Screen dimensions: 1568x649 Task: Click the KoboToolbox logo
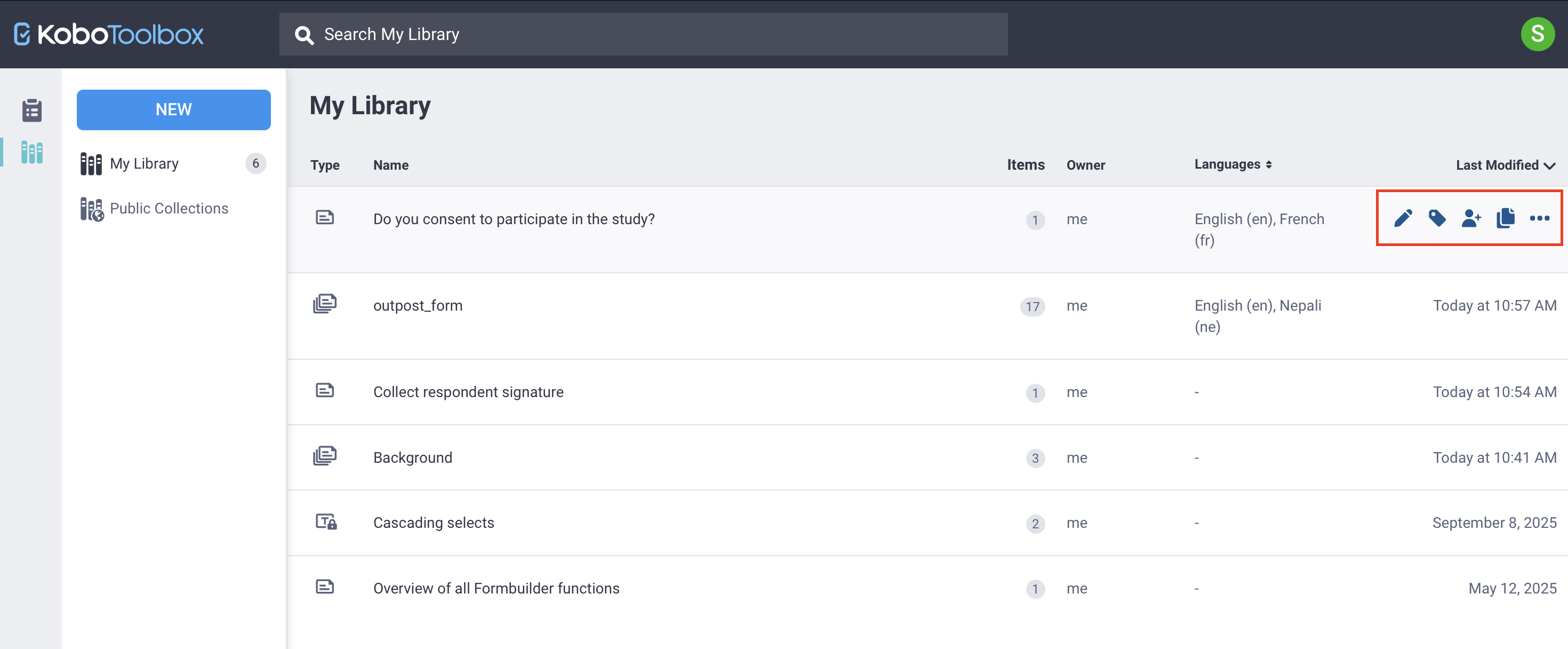pos(108,34)
